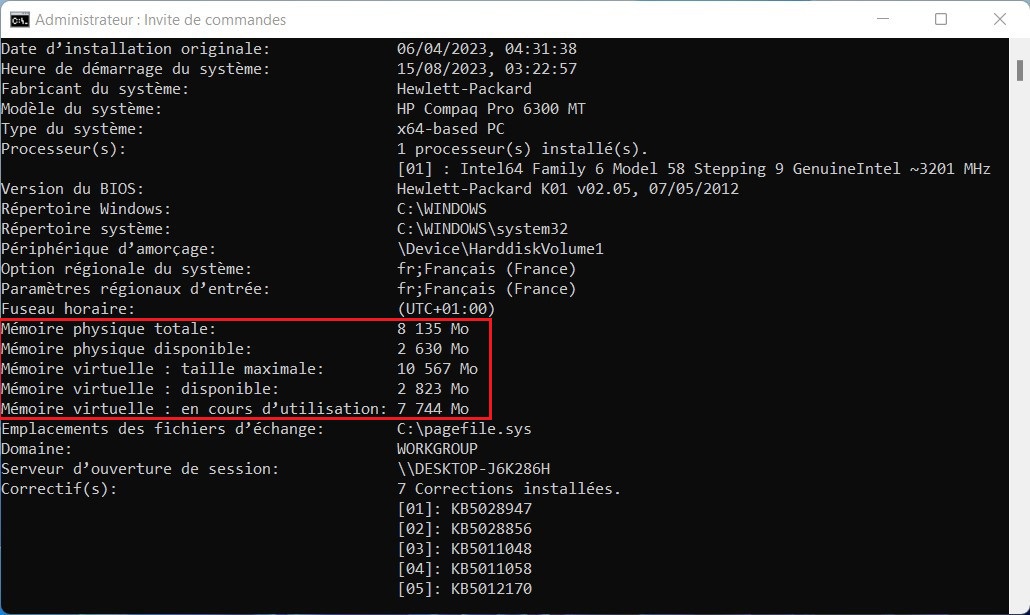Click the KB5028947 hotfix entry
The image size is (1030, 615).
click(491, 509)
